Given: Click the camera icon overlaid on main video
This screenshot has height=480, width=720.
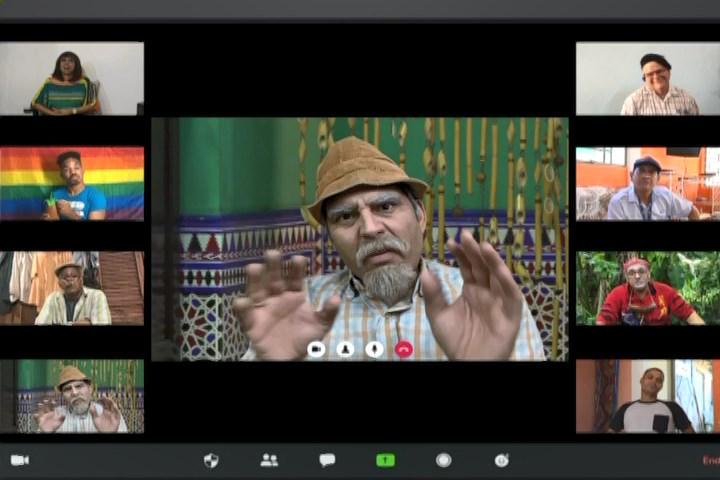Looking at the screenshot, I should [316, 350].
